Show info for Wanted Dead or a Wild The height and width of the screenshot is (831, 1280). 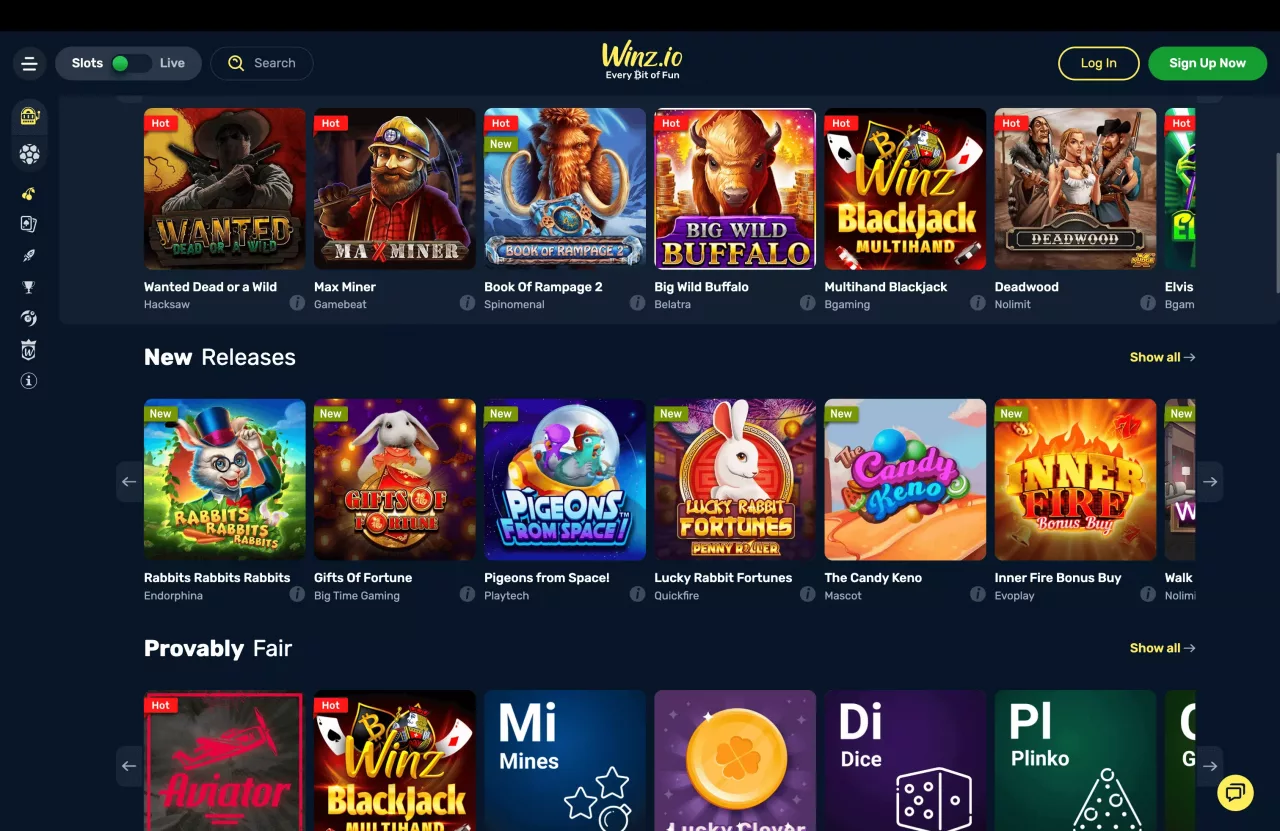pyautogui.click(x=297, y=303)
